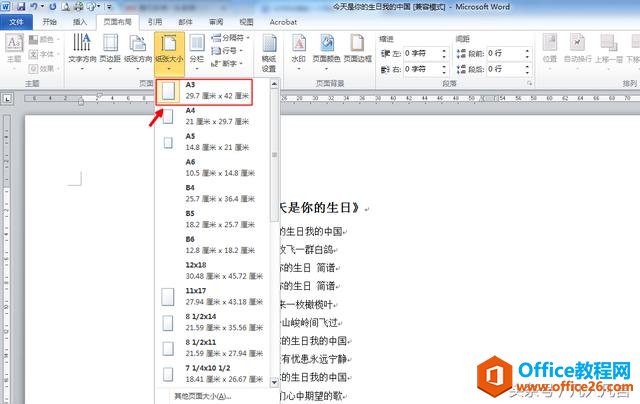The height and width of the screenshot is (404, 640).
Task: Select 8 1/2x11 paper size option
Action: click(x=212, y=347)
